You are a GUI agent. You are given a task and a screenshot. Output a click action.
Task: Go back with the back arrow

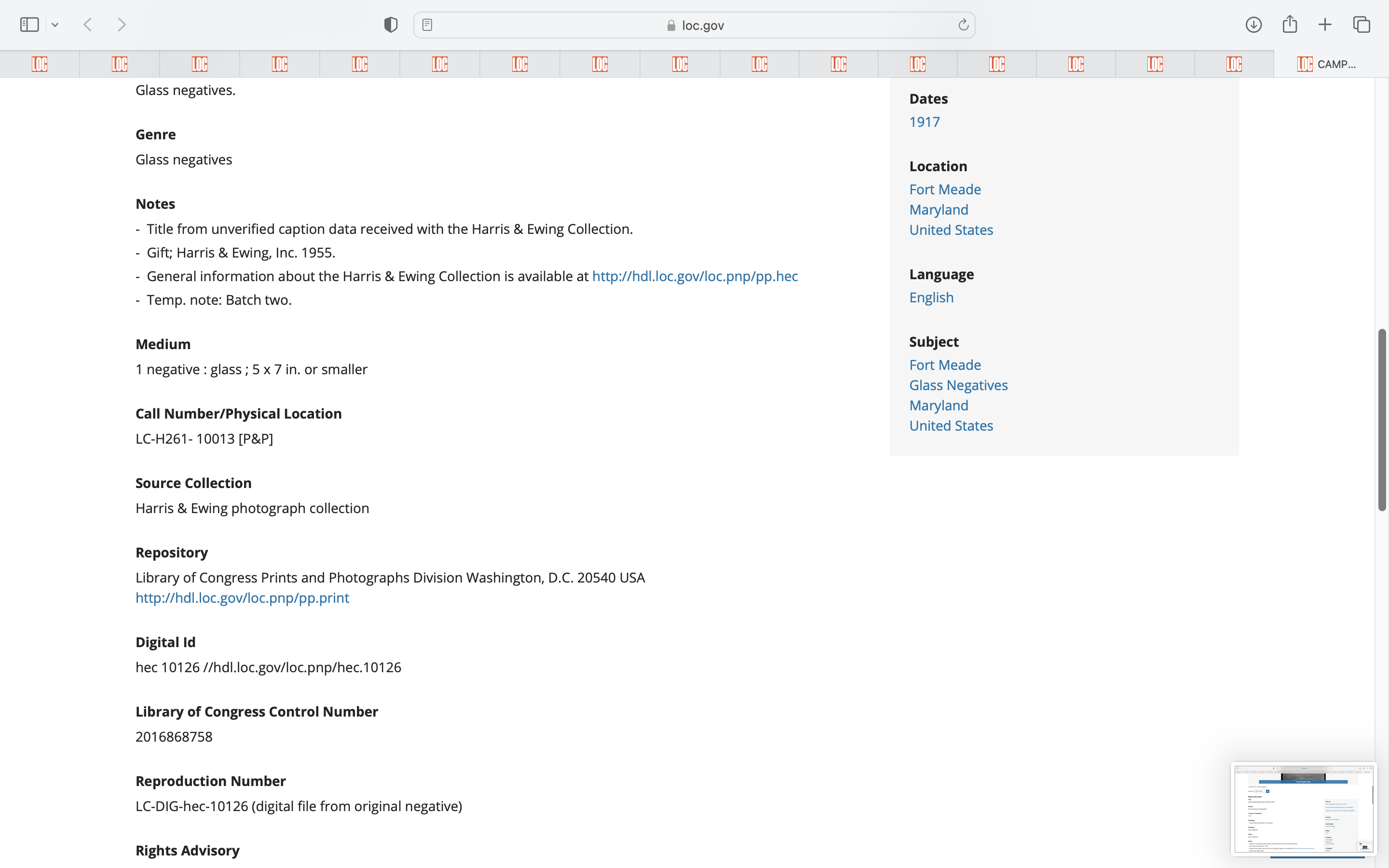point(88,25)
